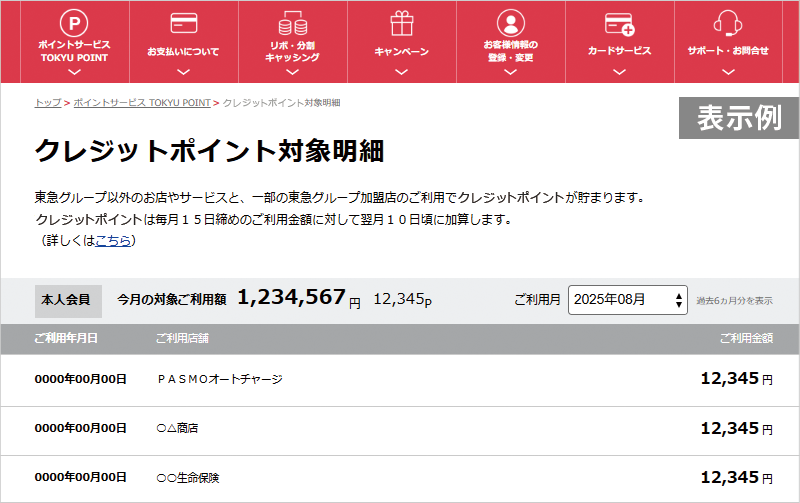Expand chevron under ポイントサービス TOKYU POINT
Screen dimensions: 800x503
pyautogui.click(x=74, y=71)
